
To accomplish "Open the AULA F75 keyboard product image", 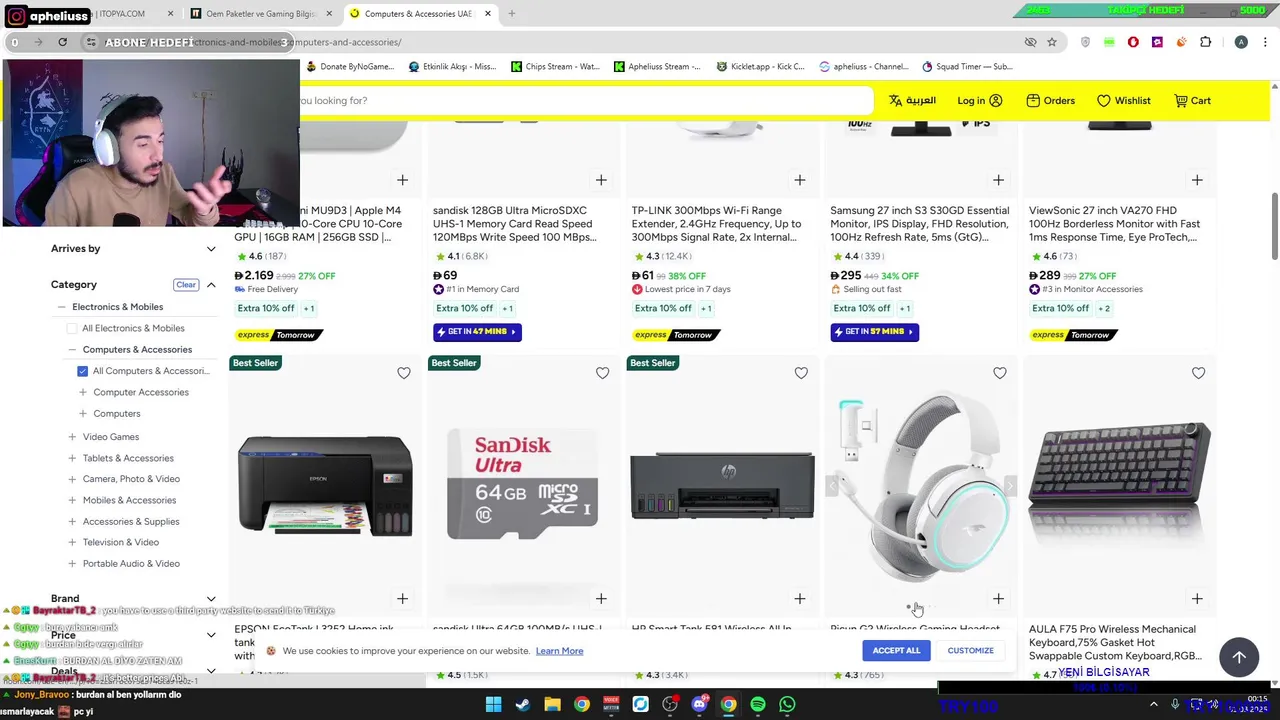I will tap(1119, 485).
